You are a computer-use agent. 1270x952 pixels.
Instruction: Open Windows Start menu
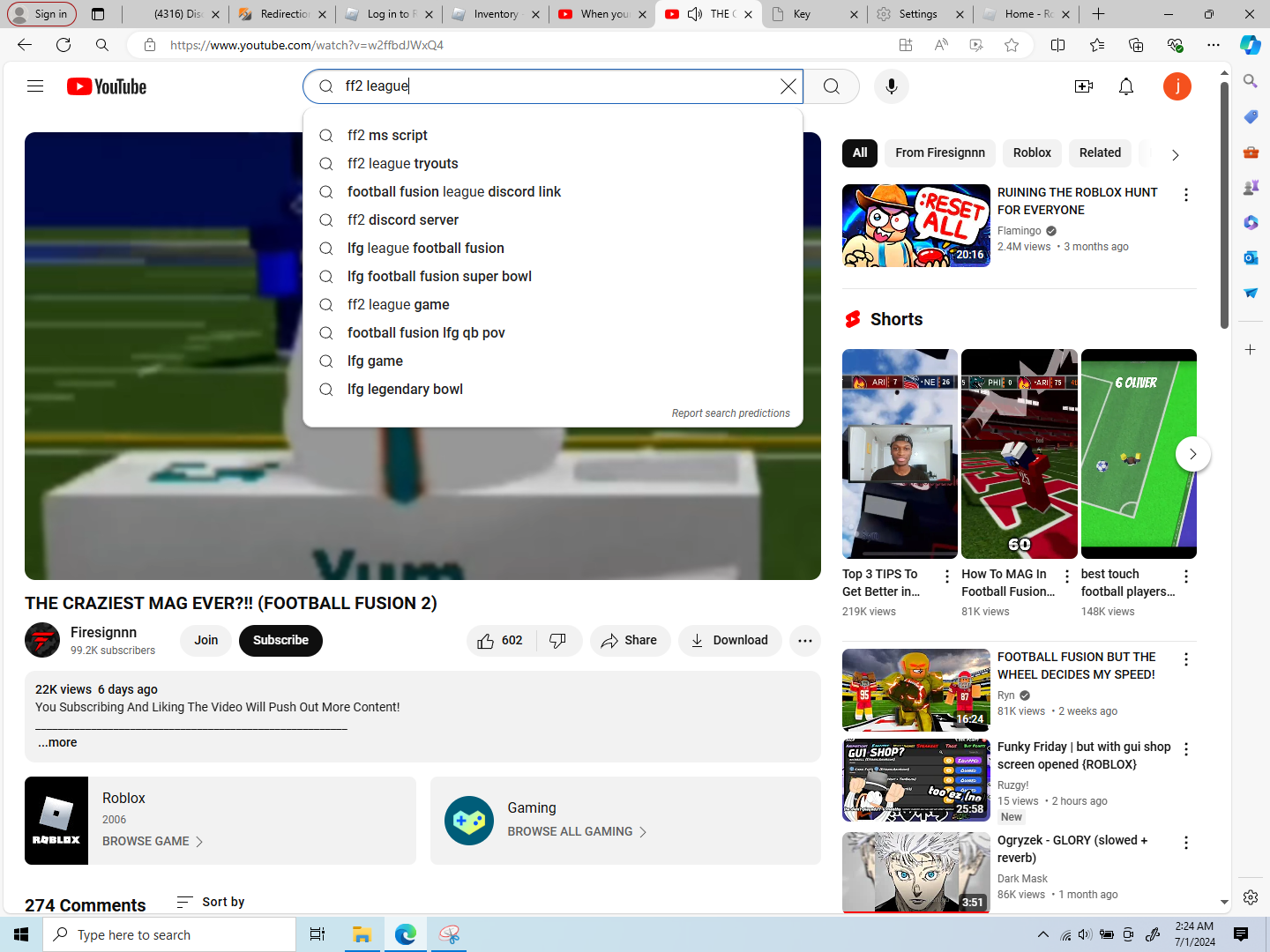[x=21, y=934]
